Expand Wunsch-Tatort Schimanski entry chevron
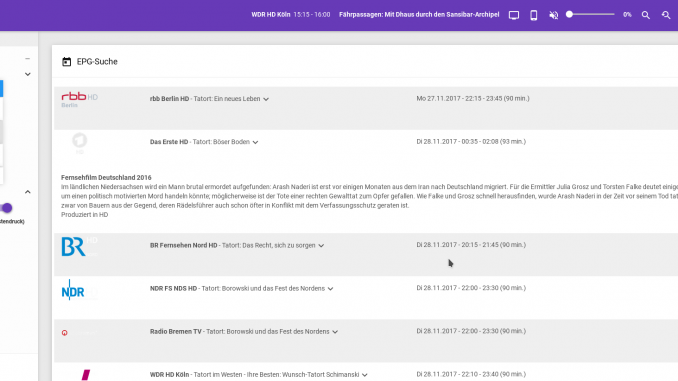The image size is (678, 381). click(x=365, y=375)
